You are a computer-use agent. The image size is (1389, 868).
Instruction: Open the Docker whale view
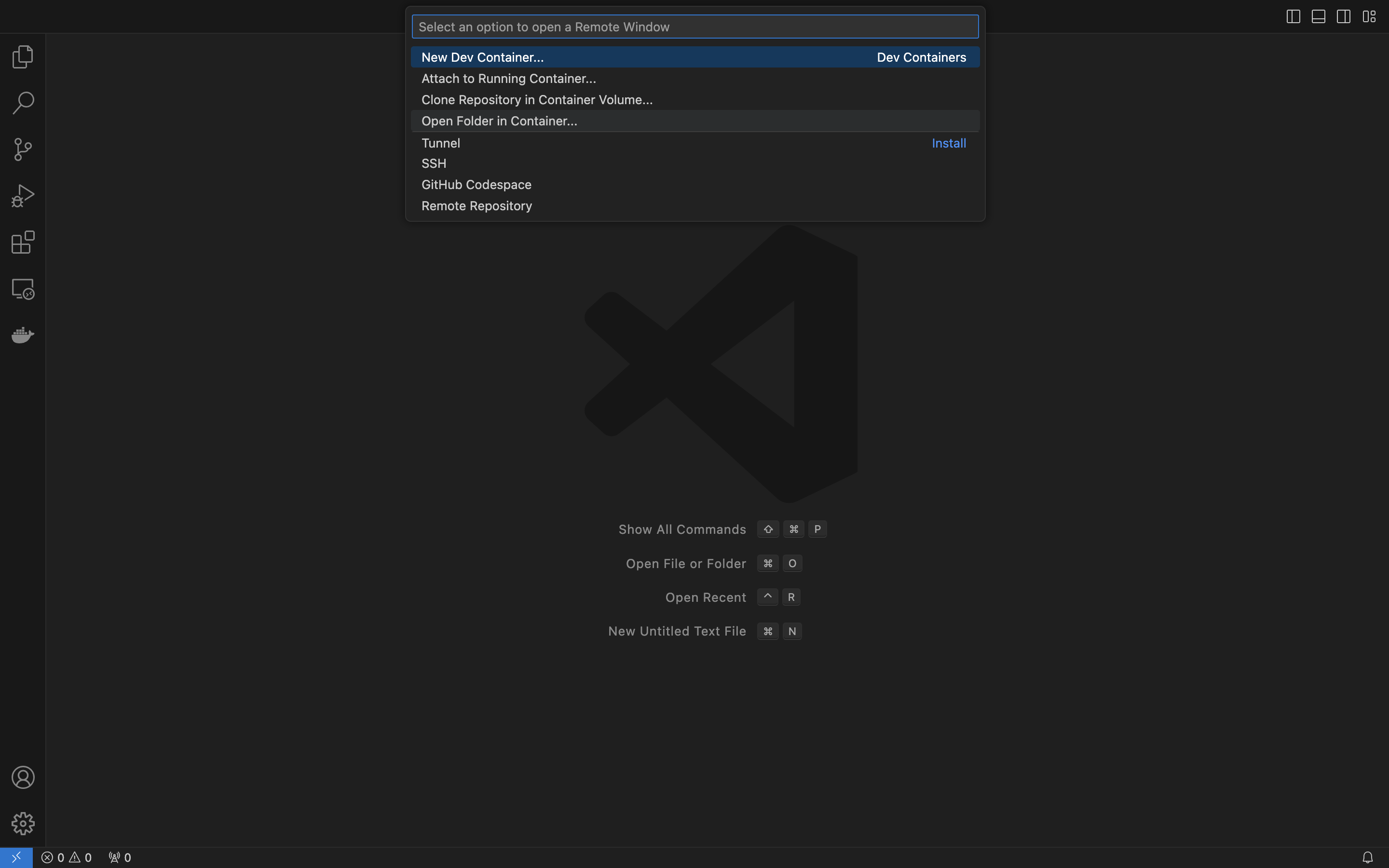pyautogui.click(x=23, y=335)
